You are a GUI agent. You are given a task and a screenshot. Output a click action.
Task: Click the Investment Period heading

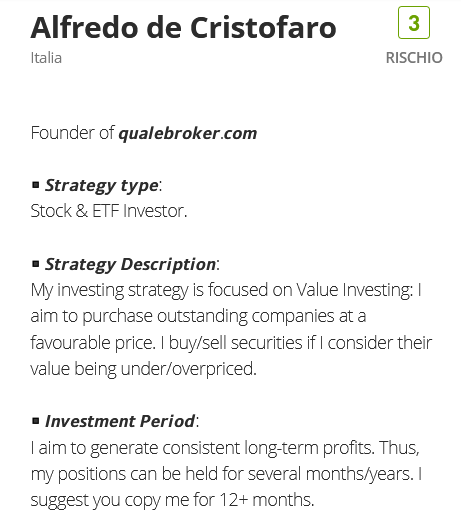point(120,421)
